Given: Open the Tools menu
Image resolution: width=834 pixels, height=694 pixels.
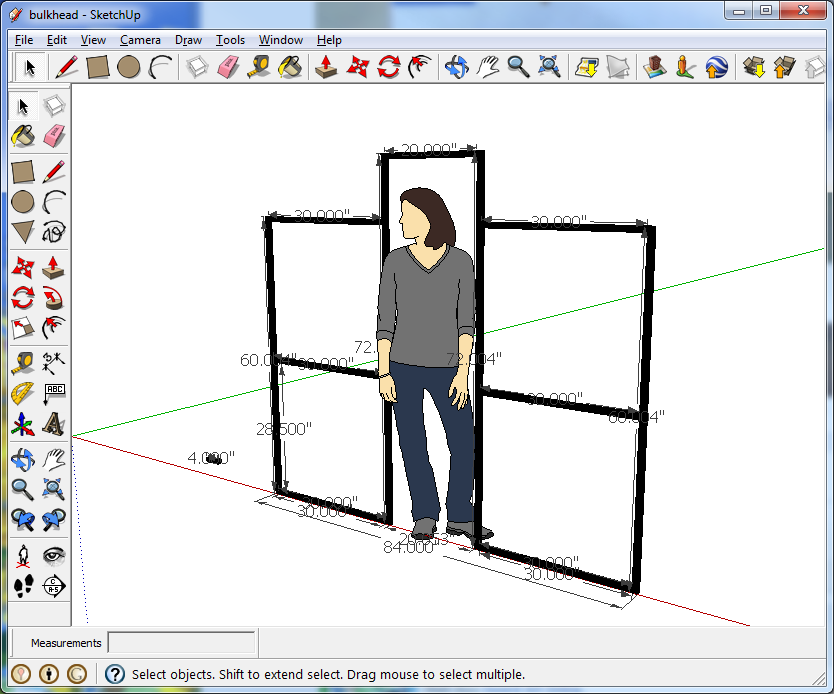Looking at the screenshot, I should coord(230,40).
